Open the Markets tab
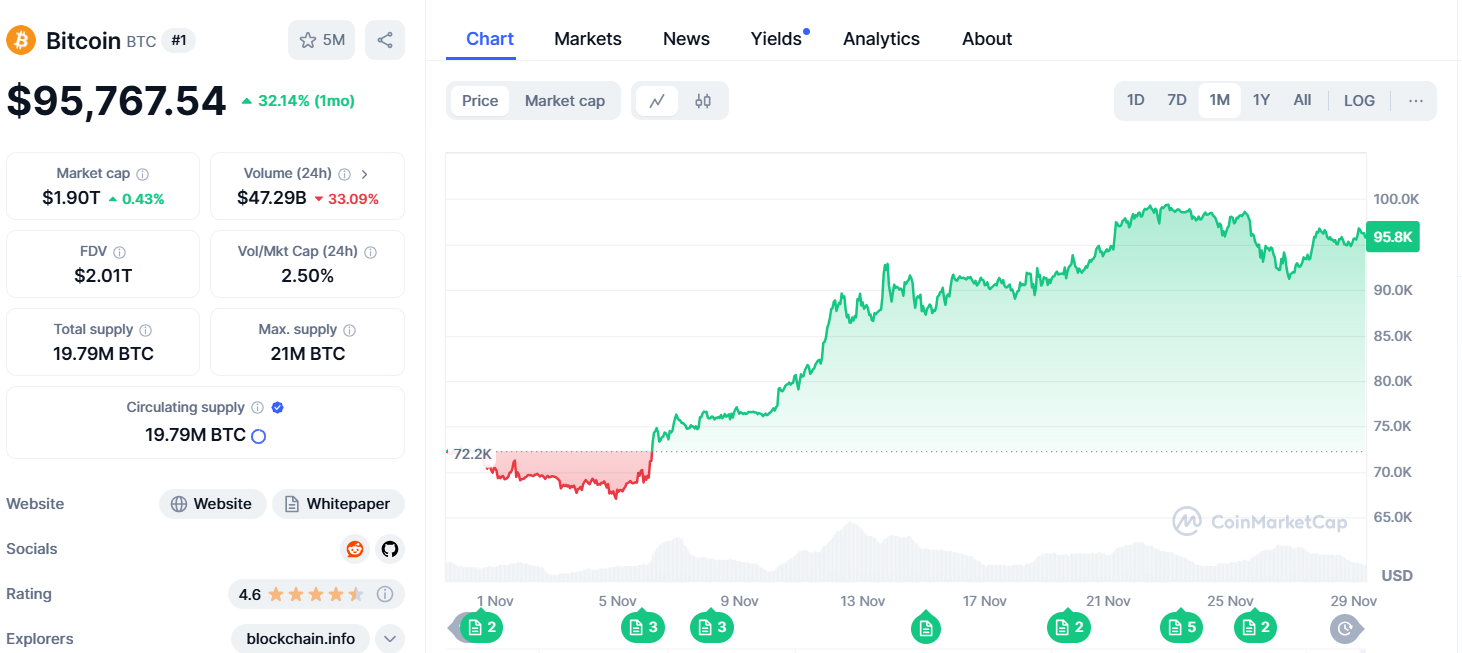This screenshot has height=653, width=1462. coord(588,39)
